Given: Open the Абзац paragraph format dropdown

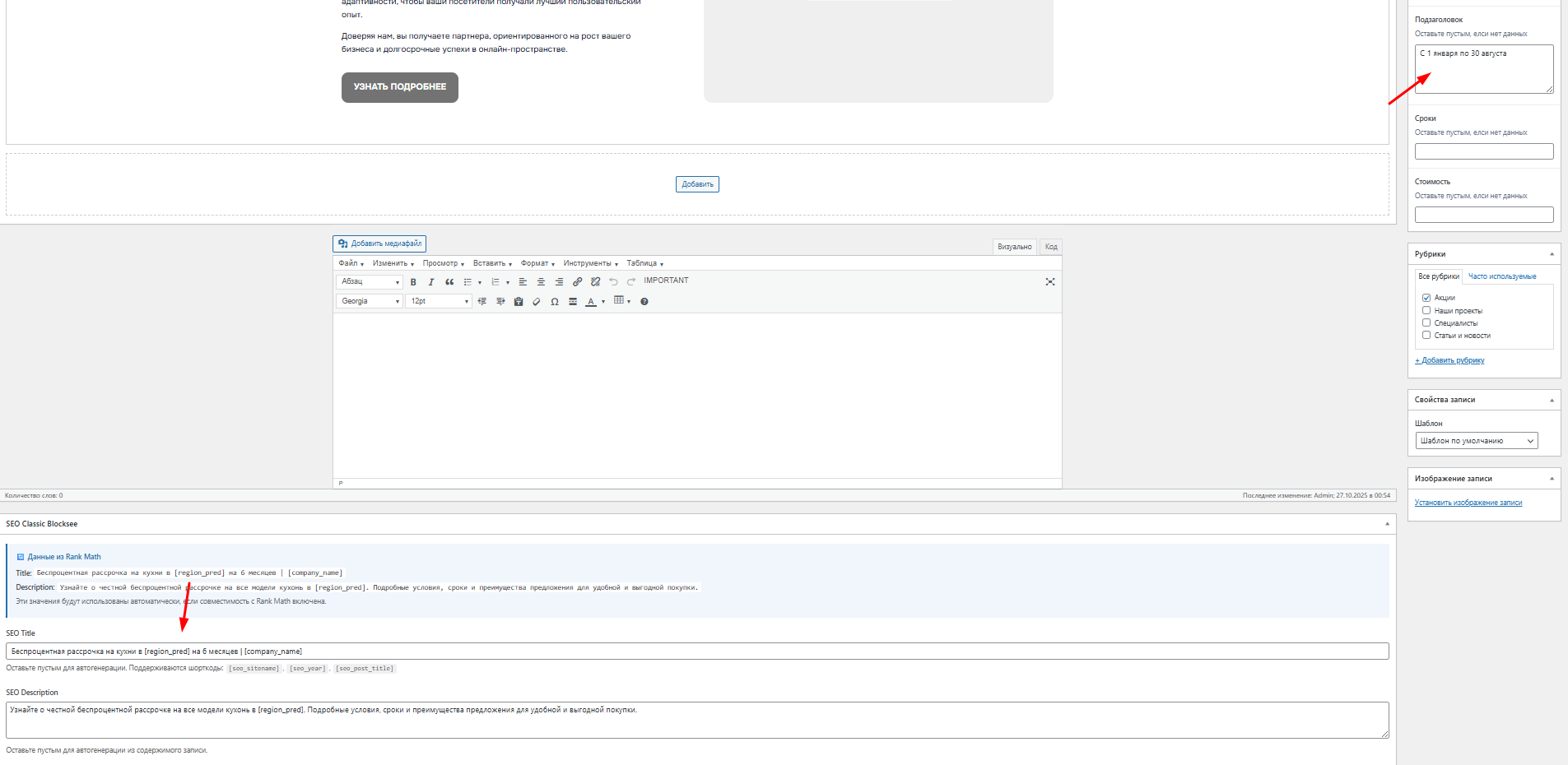Looking at the screenshot, I should click(x=369, y=282).
